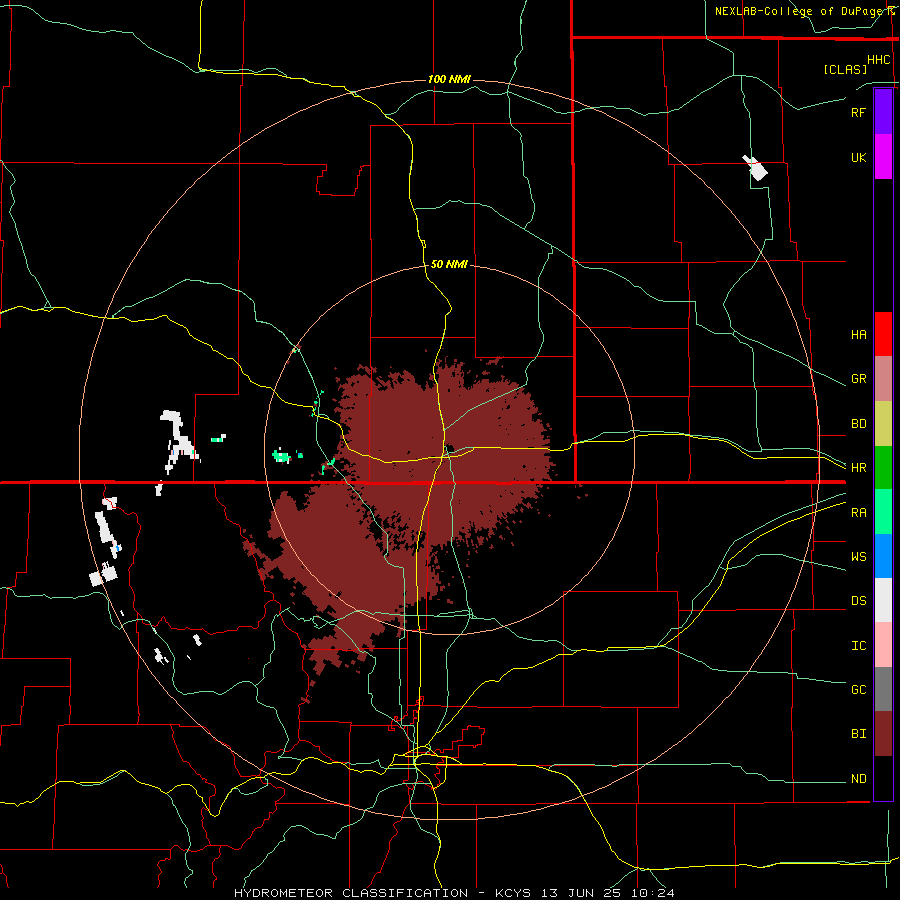Click the GC legend label

858,689
